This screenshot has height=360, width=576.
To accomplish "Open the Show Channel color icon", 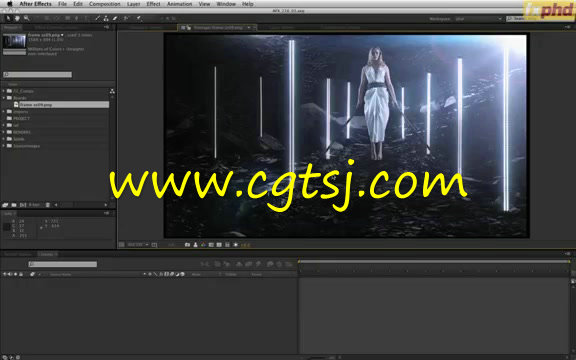I will (203, 245).
